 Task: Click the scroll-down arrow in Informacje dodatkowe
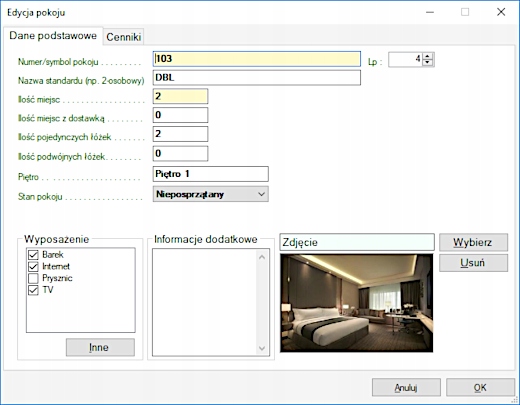[262, 348]
